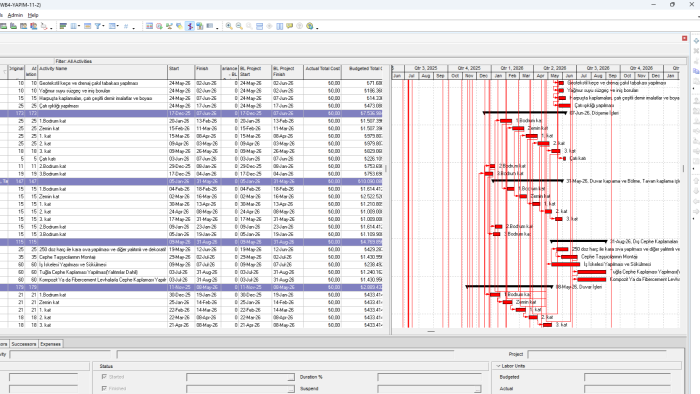700x394 pixels.
Task: Select the Harpuşta kaplamaları activity row
Action: (x=191, y=98)
